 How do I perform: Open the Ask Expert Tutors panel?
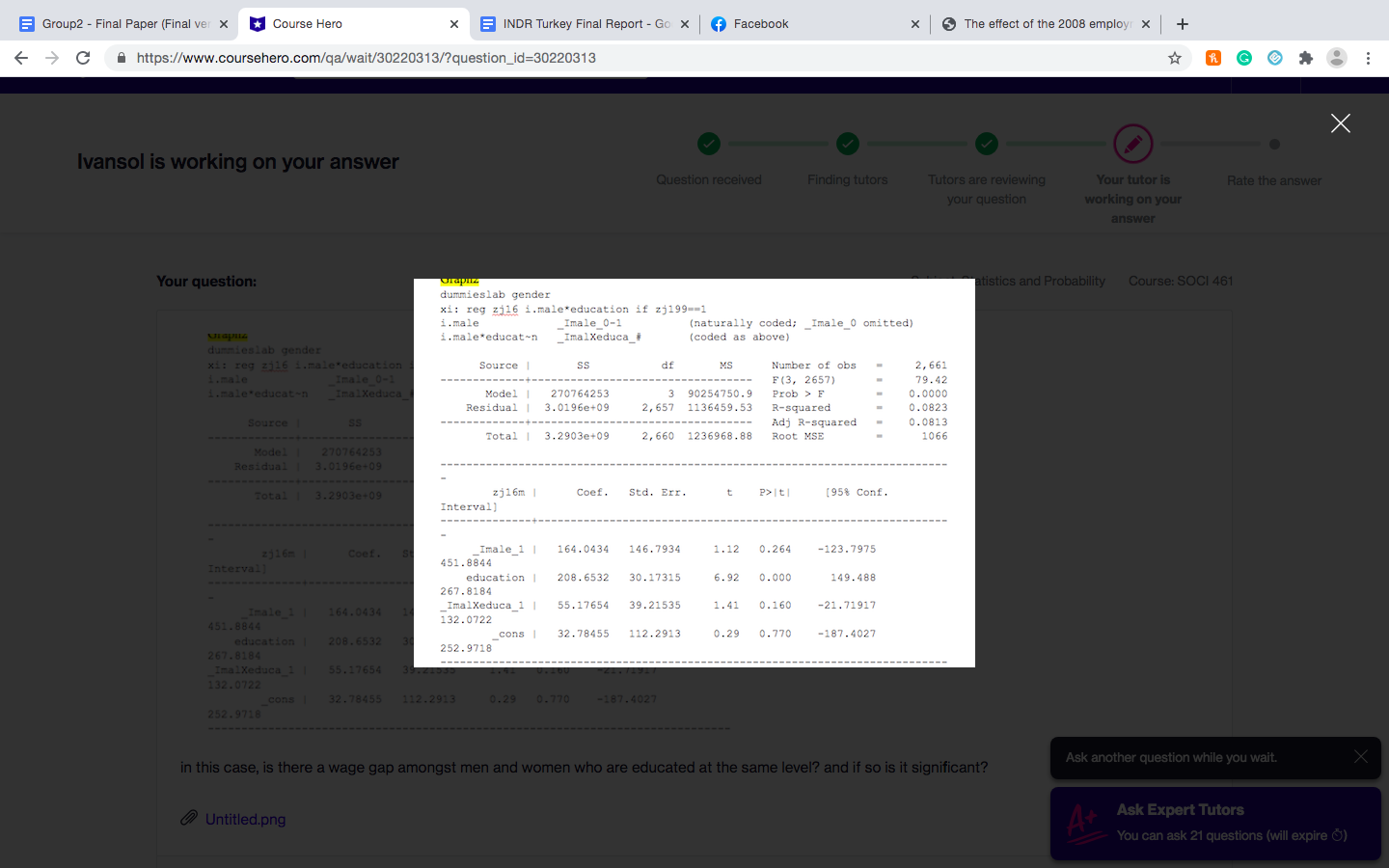pyautogui.click(x=1215, y=823)
